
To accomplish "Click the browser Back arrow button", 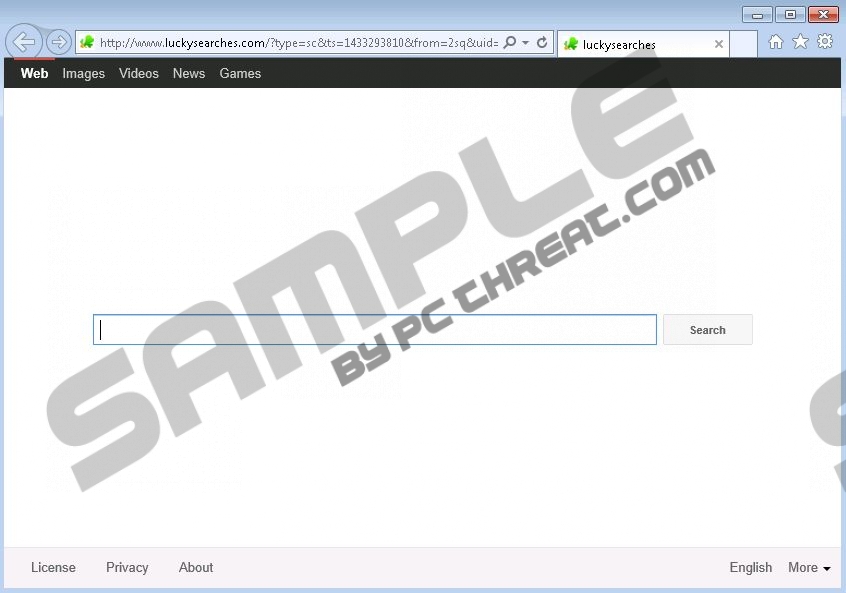I will tap(24, 42).
